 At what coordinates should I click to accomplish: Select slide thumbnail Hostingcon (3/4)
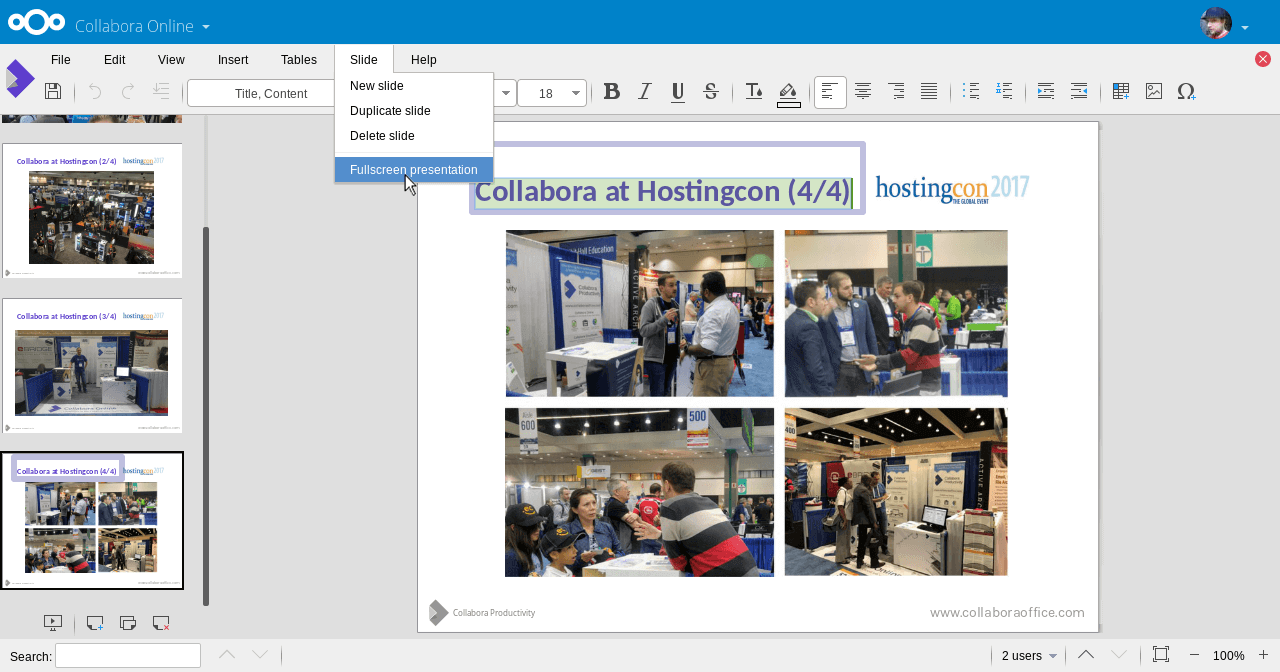tap(92, 365)
